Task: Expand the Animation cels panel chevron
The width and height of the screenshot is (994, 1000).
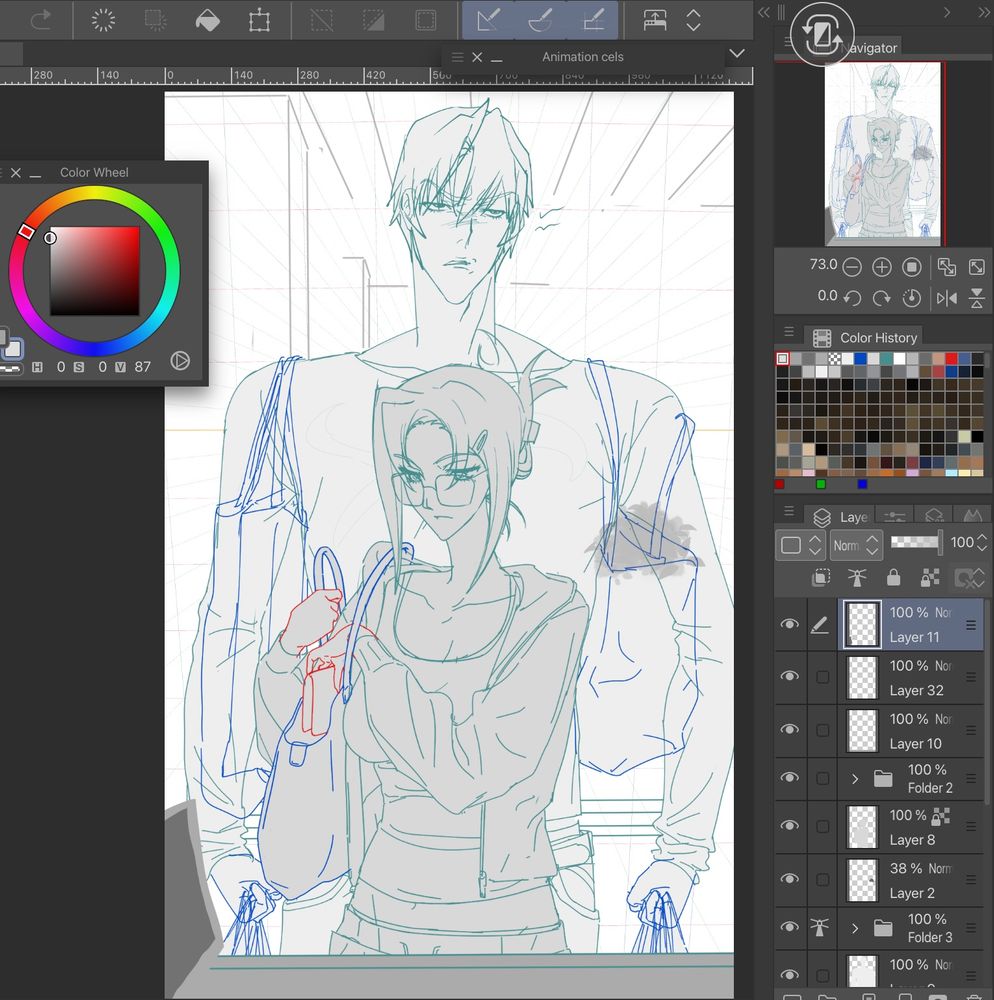Action: point(736,54)
